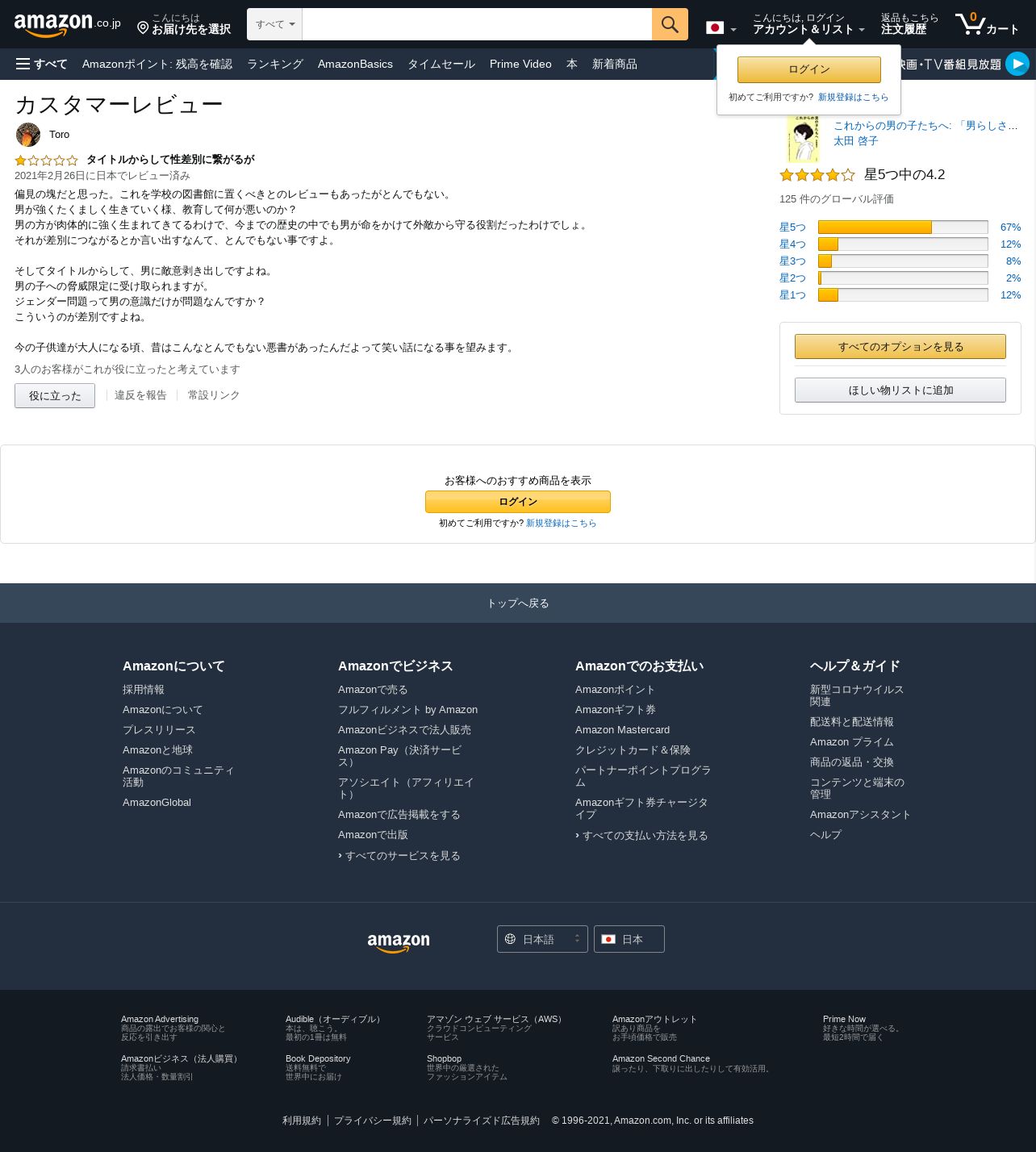Screen dimensions: 1036x1152
Task: Open the すべて search category dropdown
Action: (x=274, y=24)
